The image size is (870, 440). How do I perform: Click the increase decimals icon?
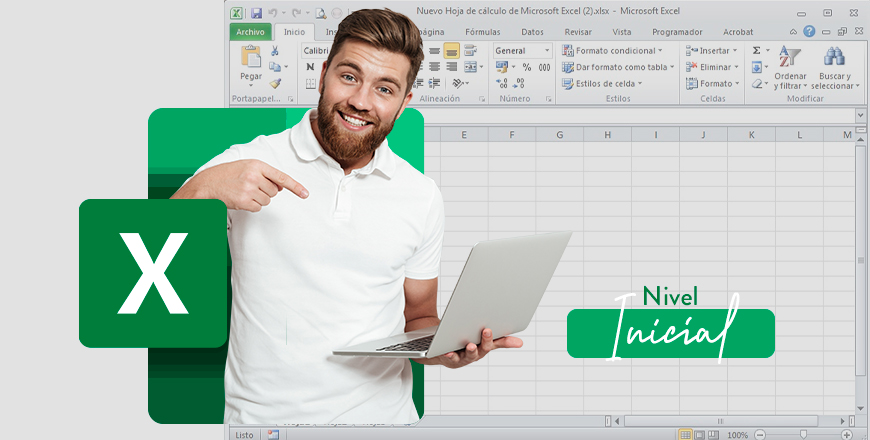pyautogui.click(x=502, y=83)
